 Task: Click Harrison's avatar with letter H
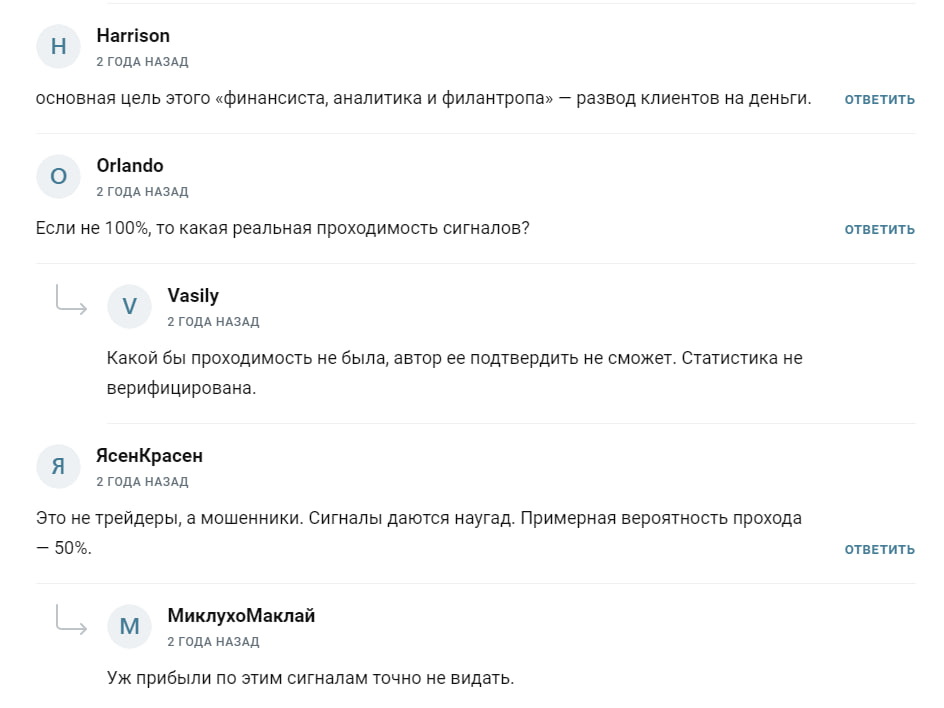[x=58, y=46]
